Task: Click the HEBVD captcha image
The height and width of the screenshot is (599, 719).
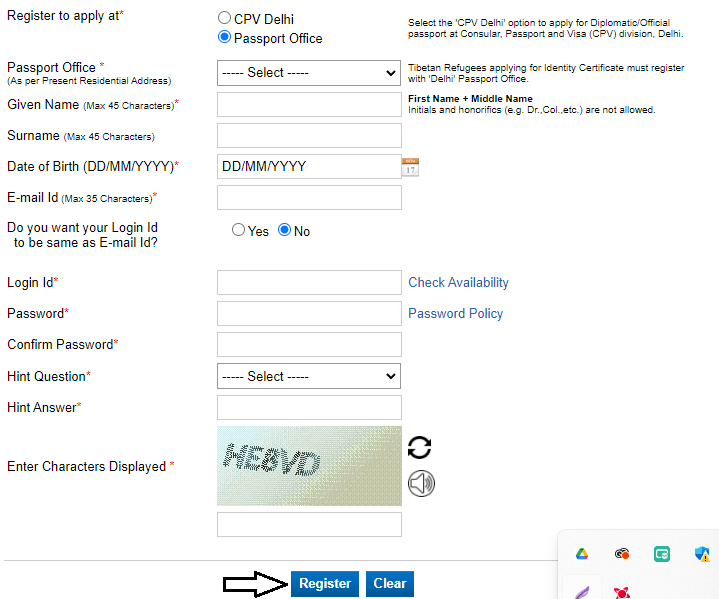Action: pos(310,466)
